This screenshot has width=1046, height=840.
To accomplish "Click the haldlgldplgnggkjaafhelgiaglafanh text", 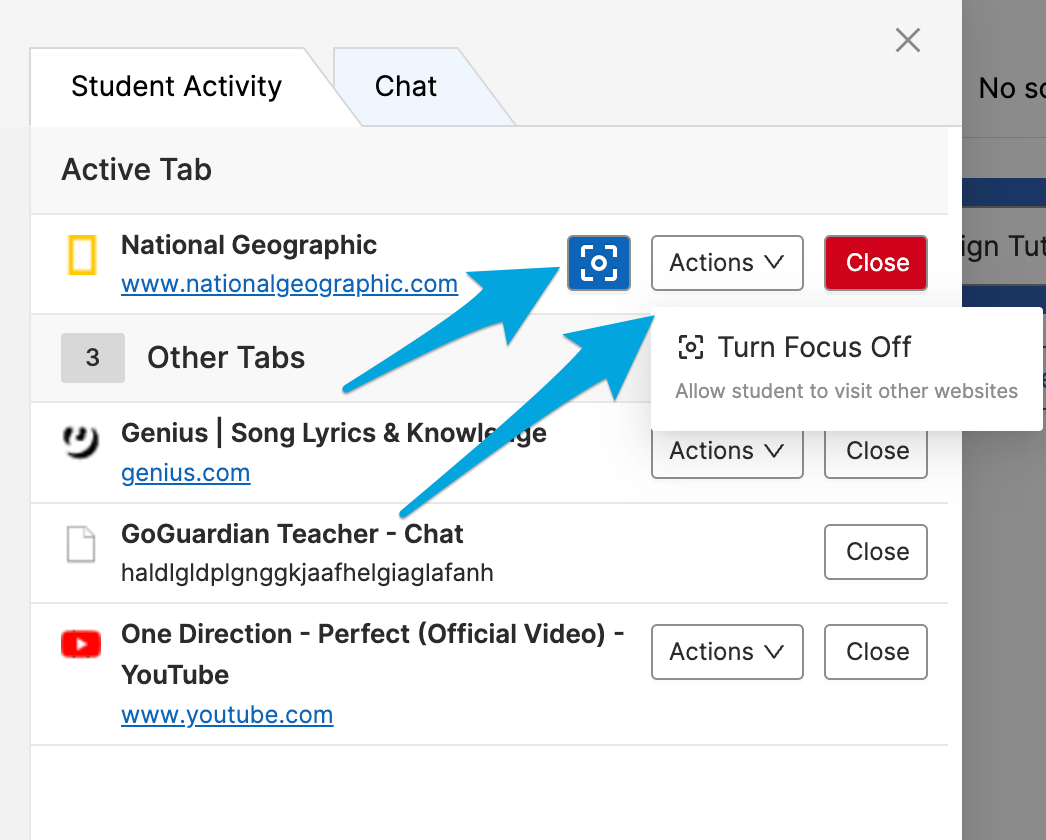I will click(x=308, y=572).
